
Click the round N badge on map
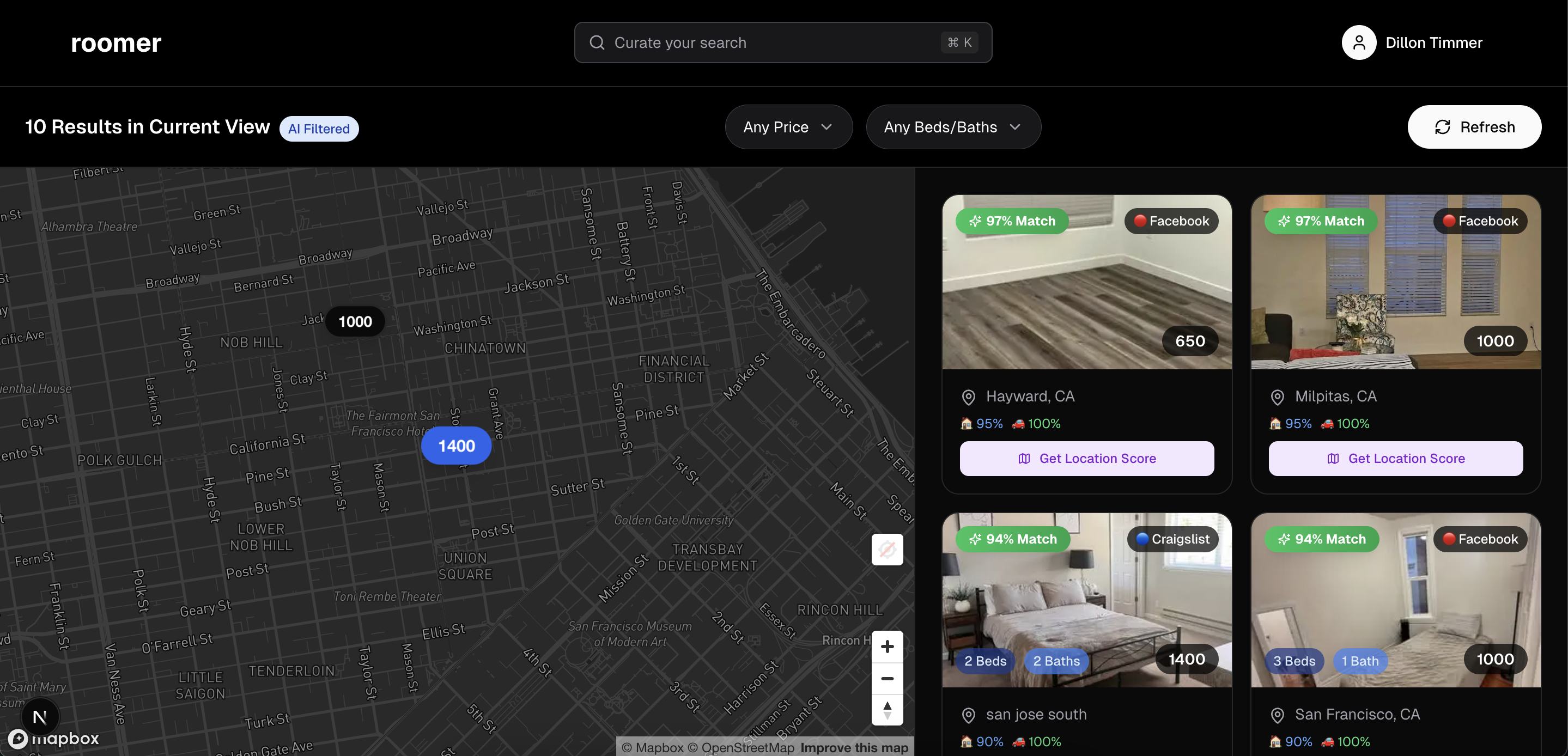tap(40, 716)
